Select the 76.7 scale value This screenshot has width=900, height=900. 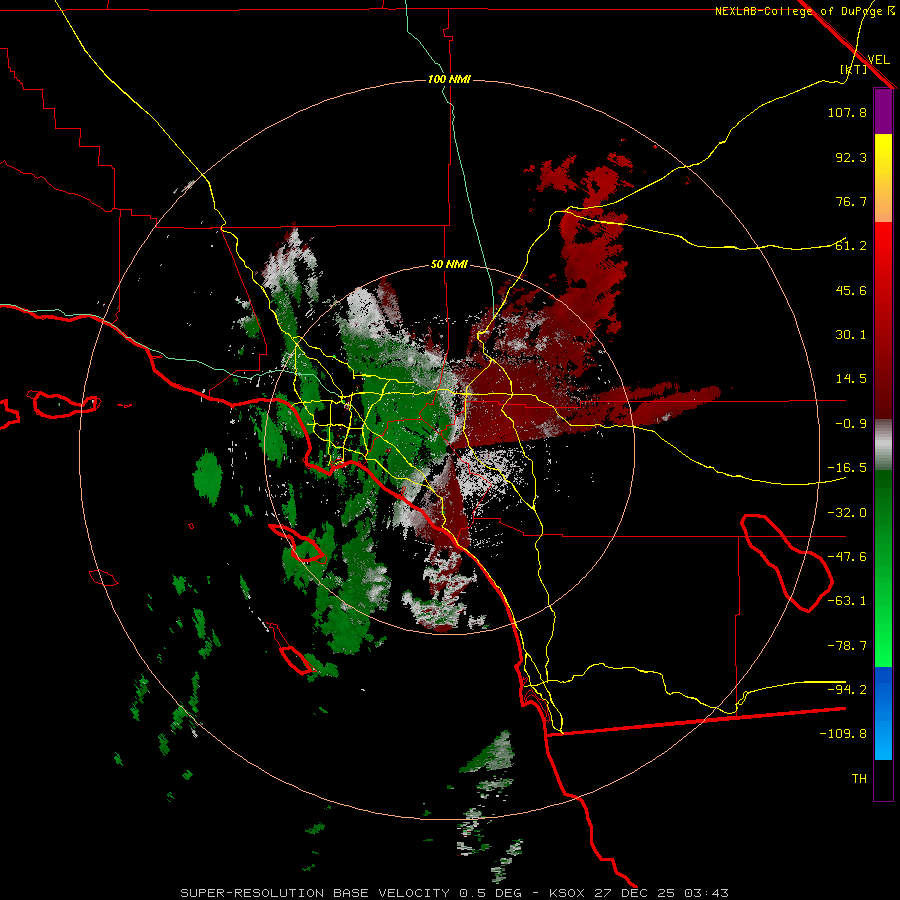(851, 201)
